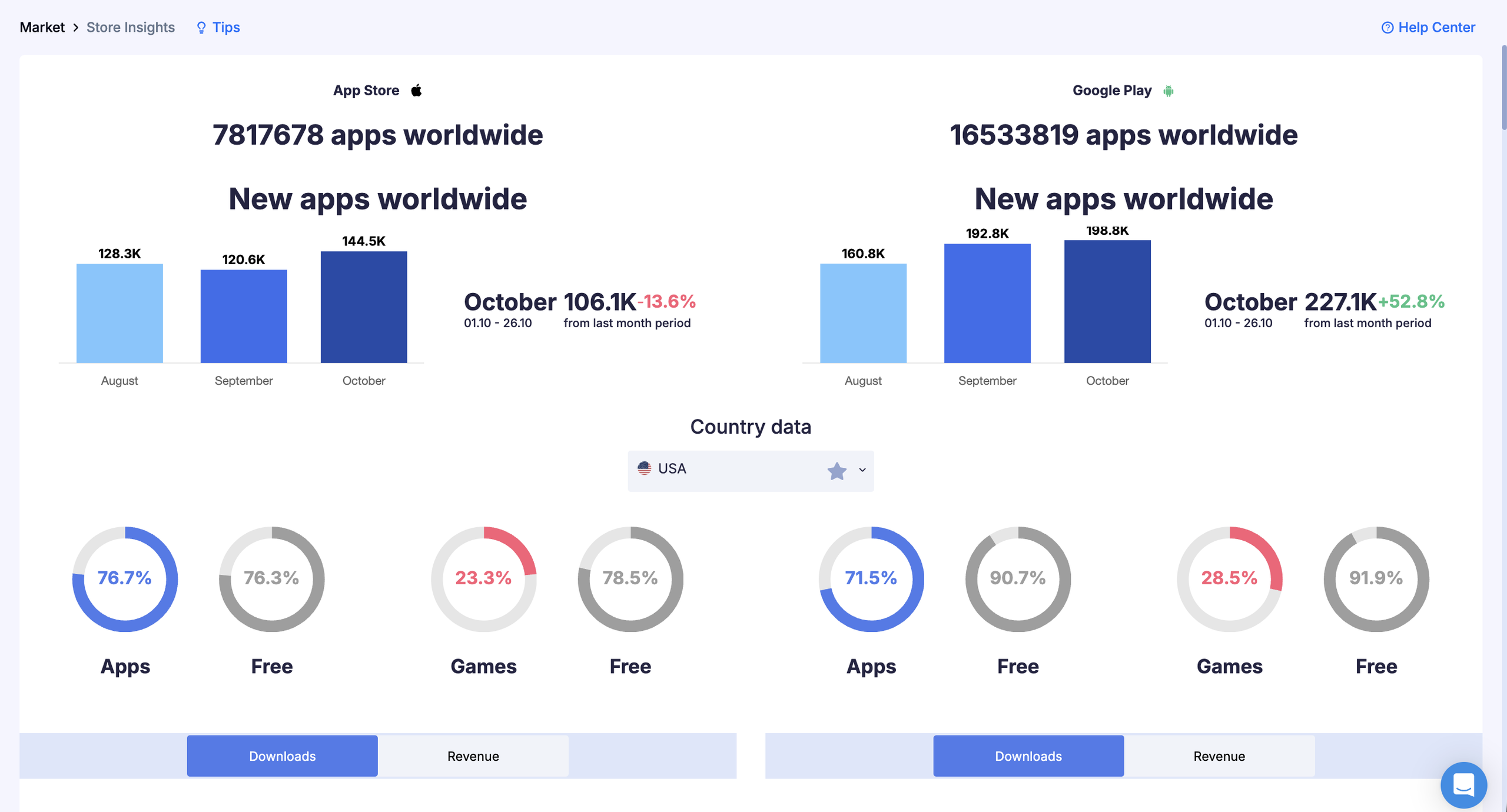This screenshot has height=812, width=1507.
Task: Click the App Store September bar
Action: (244, 317)
